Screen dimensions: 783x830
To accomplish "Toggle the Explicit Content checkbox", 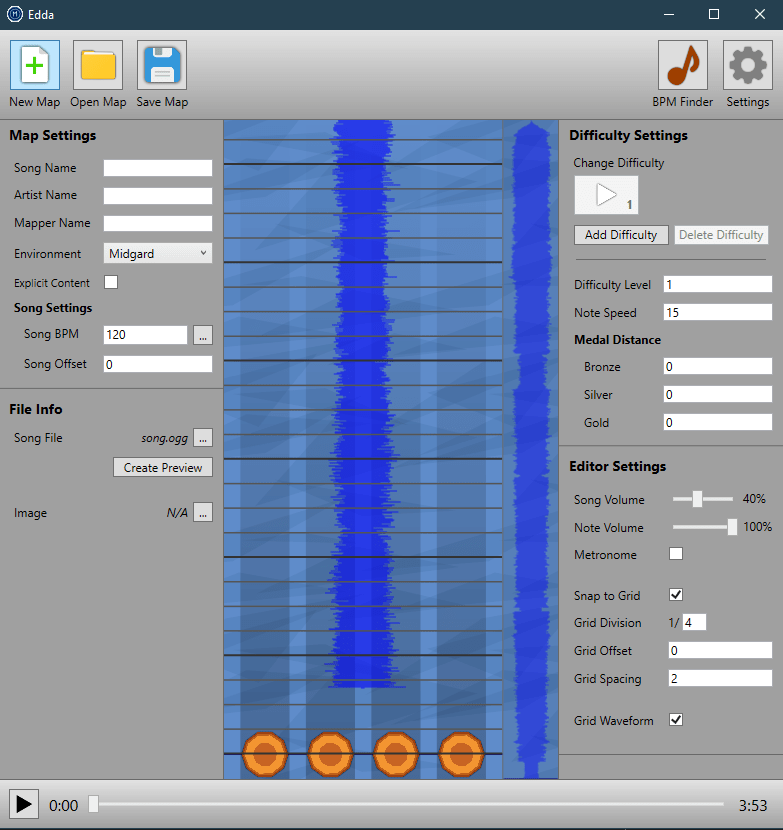I will [x=111, y=282].
